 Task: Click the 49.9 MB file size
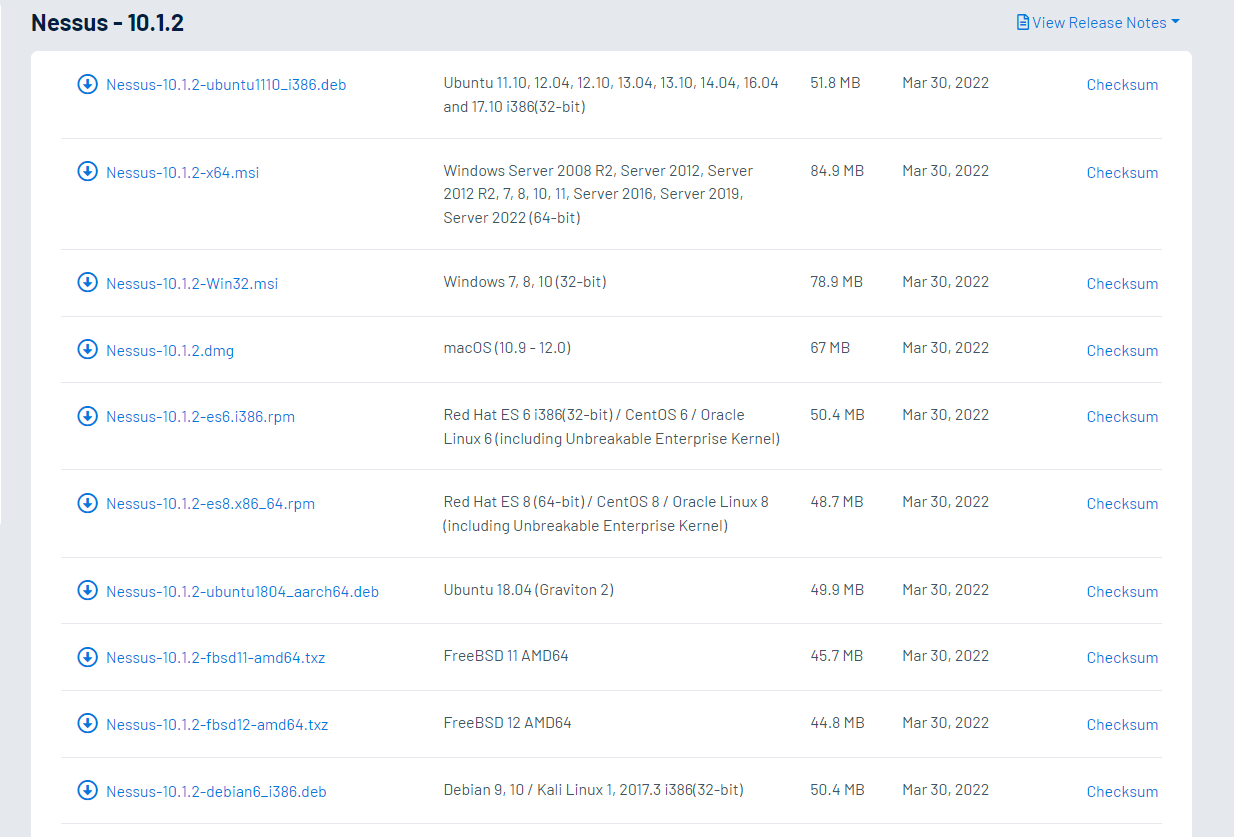[x=837, y=590]
